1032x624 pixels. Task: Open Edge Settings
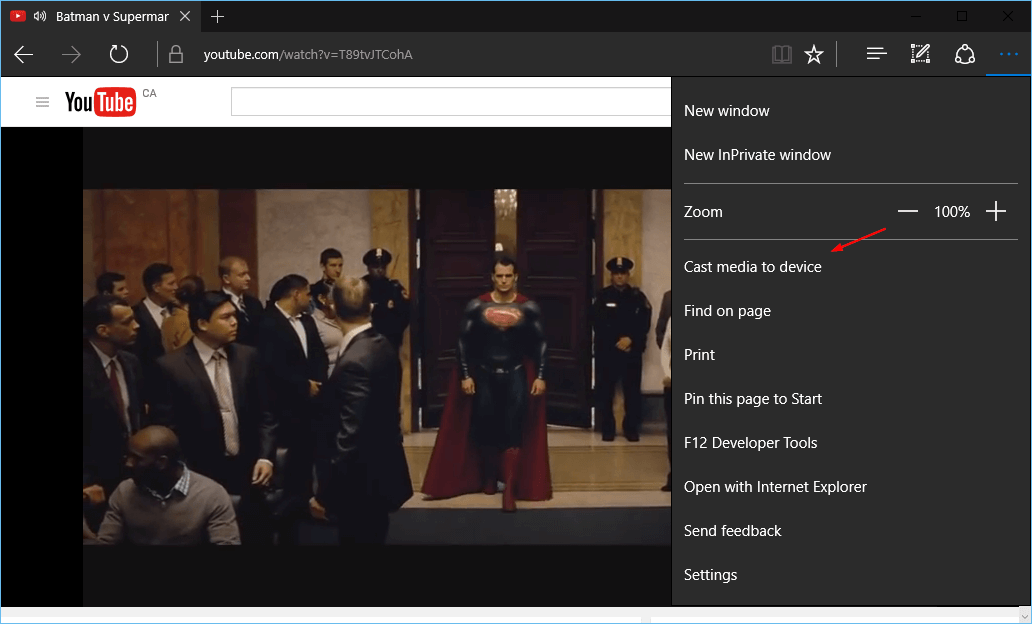pyautogui.click(x=710, y=574)
